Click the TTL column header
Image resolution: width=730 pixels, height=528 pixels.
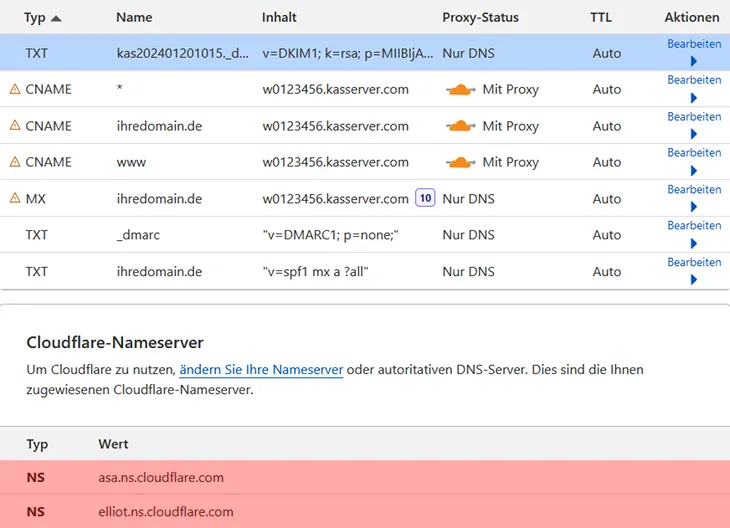click(x=601, y=17)
